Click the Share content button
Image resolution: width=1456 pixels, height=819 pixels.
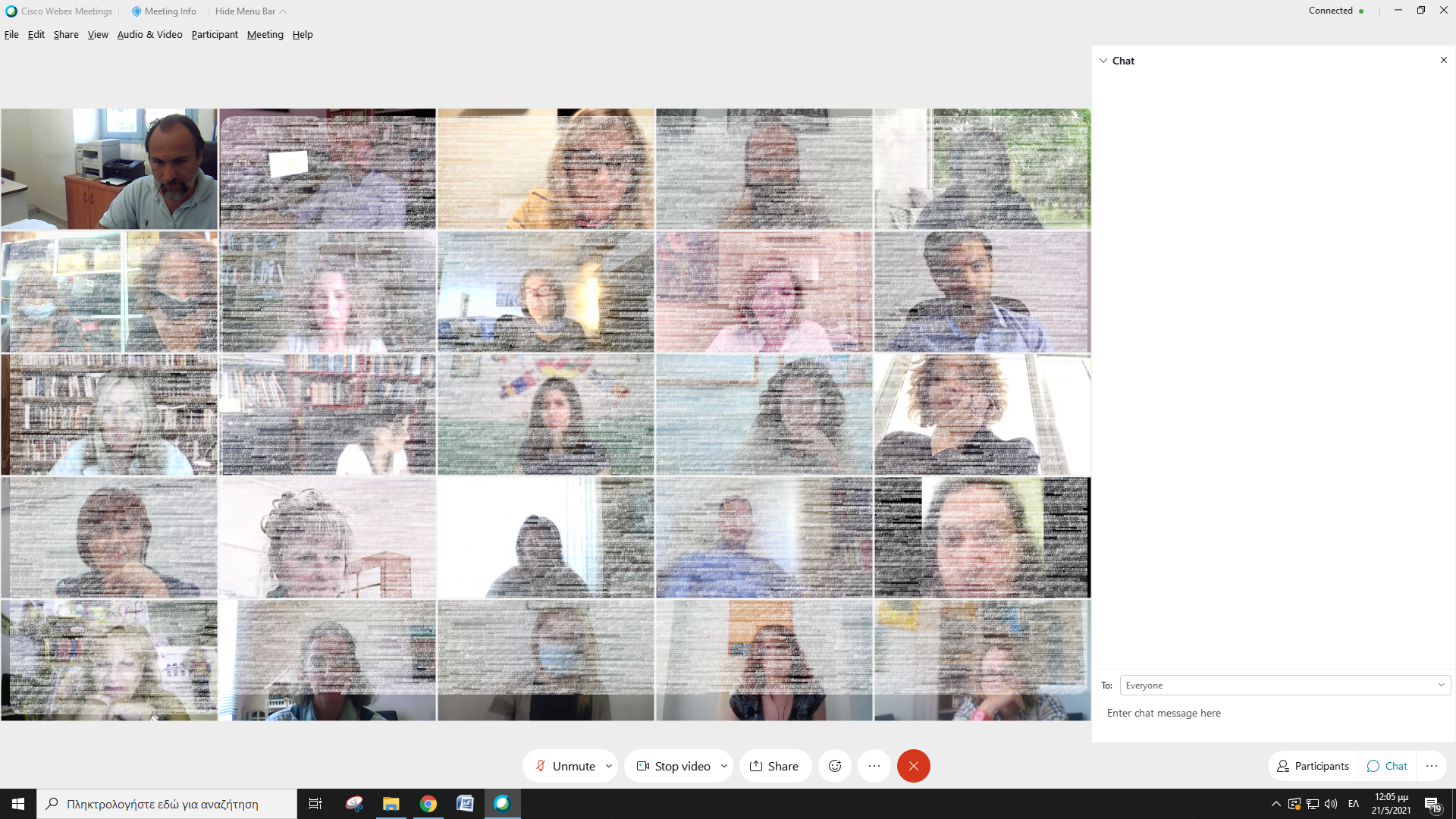pyautogui.click(x=774, y=766)
